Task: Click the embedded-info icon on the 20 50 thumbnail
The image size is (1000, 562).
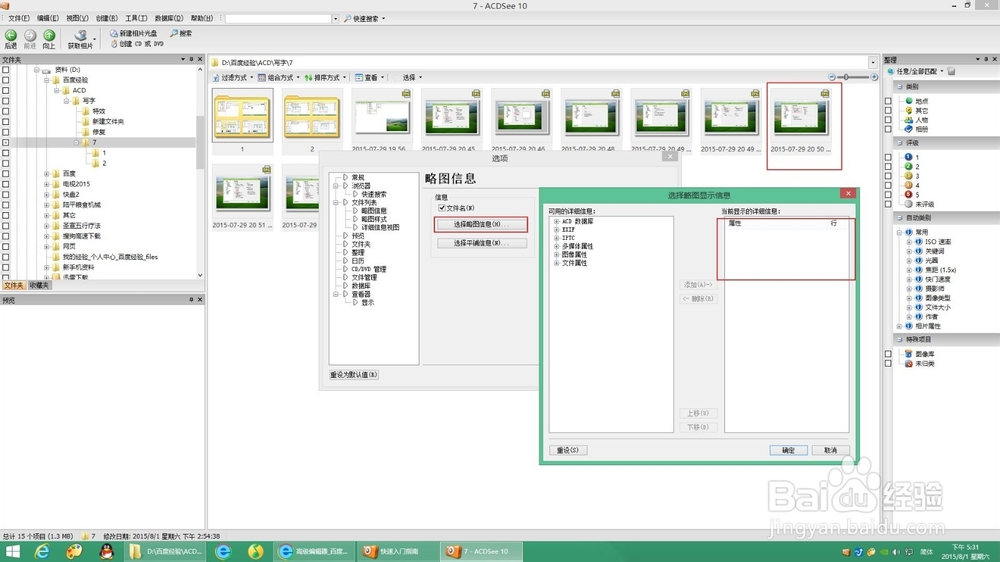Action: [x=825, y=93]
